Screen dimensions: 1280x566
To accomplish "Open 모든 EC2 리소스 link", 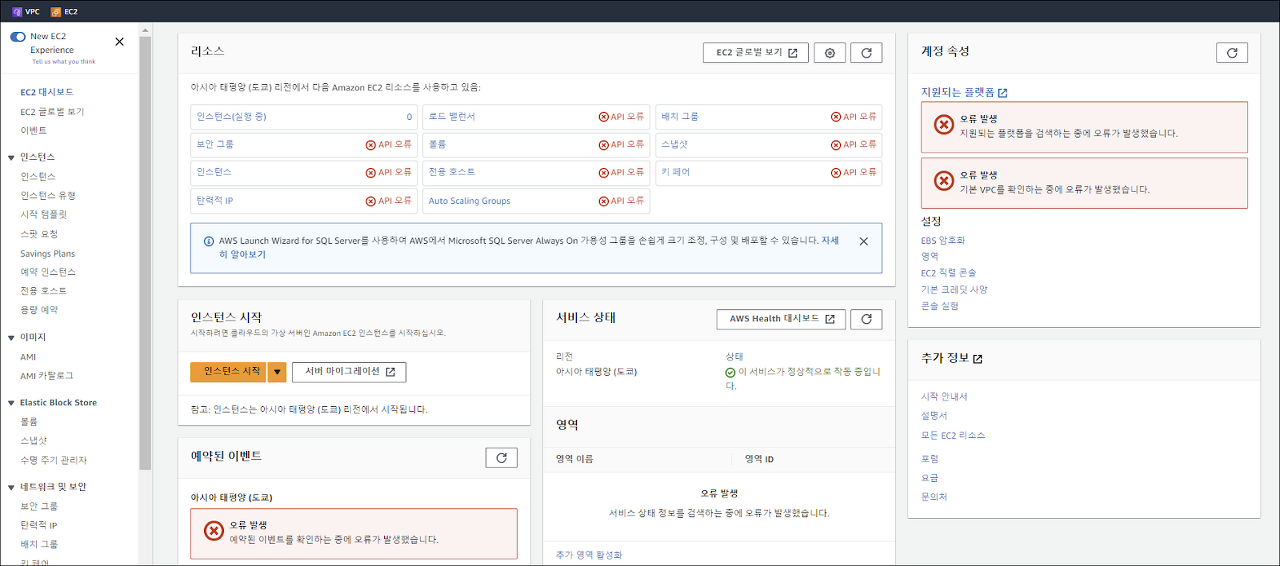I will point(953,435).
